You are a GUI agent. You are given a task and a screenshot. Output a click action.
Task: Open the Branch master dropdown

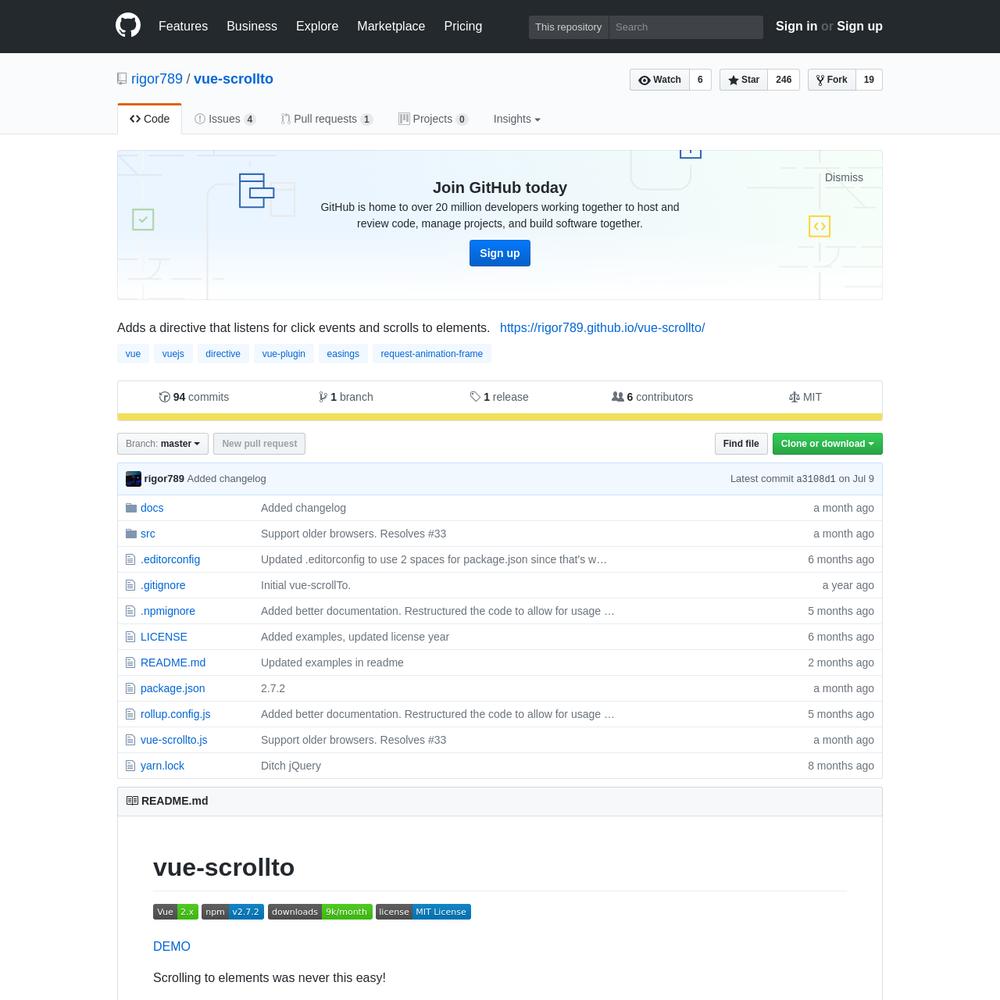tap(163, 444)
